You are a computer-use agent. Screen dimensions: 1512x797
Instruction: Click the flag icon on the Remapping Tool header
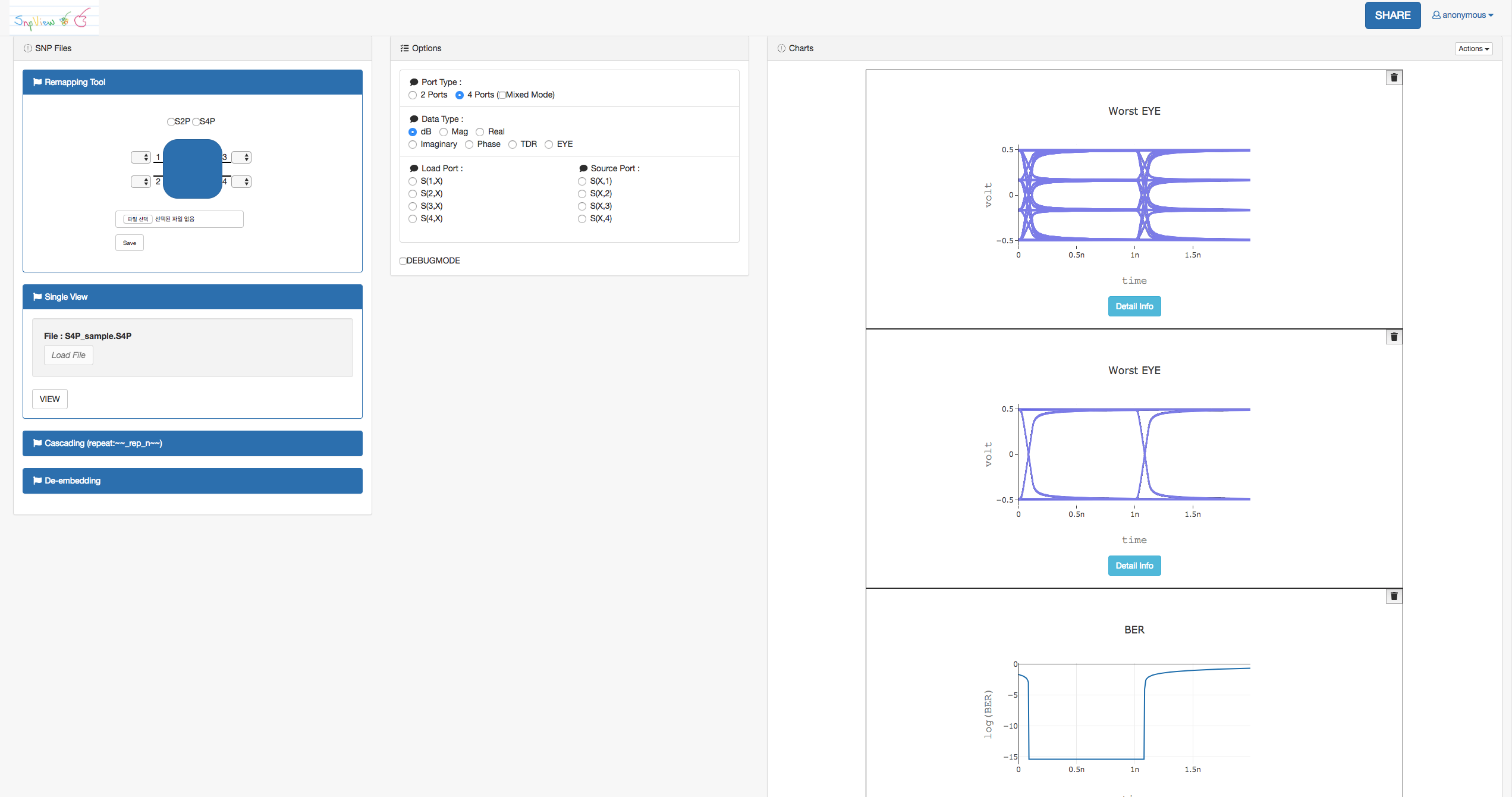(x=37, y=82)
